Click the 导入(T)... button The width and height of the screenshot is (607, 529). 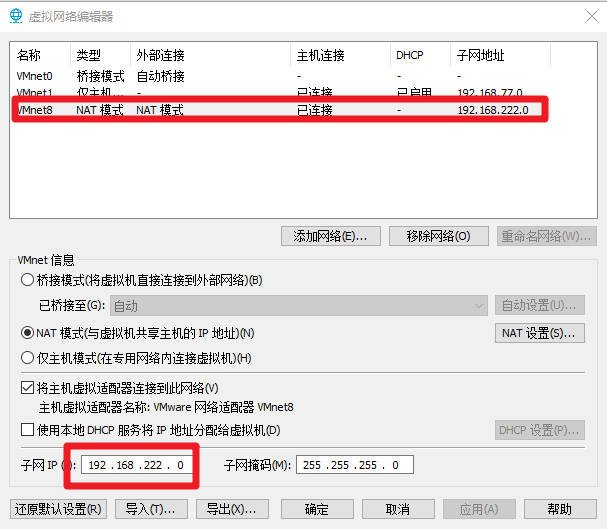pyautogui.click(x=151, y=509)
